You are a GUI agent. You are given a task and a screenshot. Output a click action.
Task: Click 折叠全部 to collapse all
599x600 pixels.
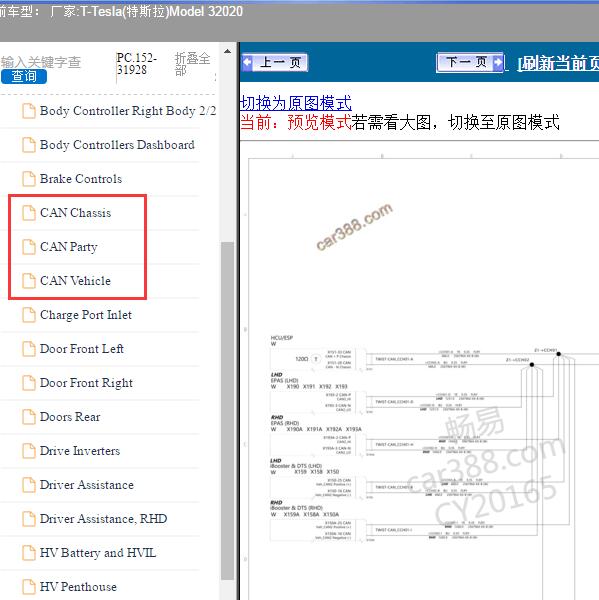[193, 64]
